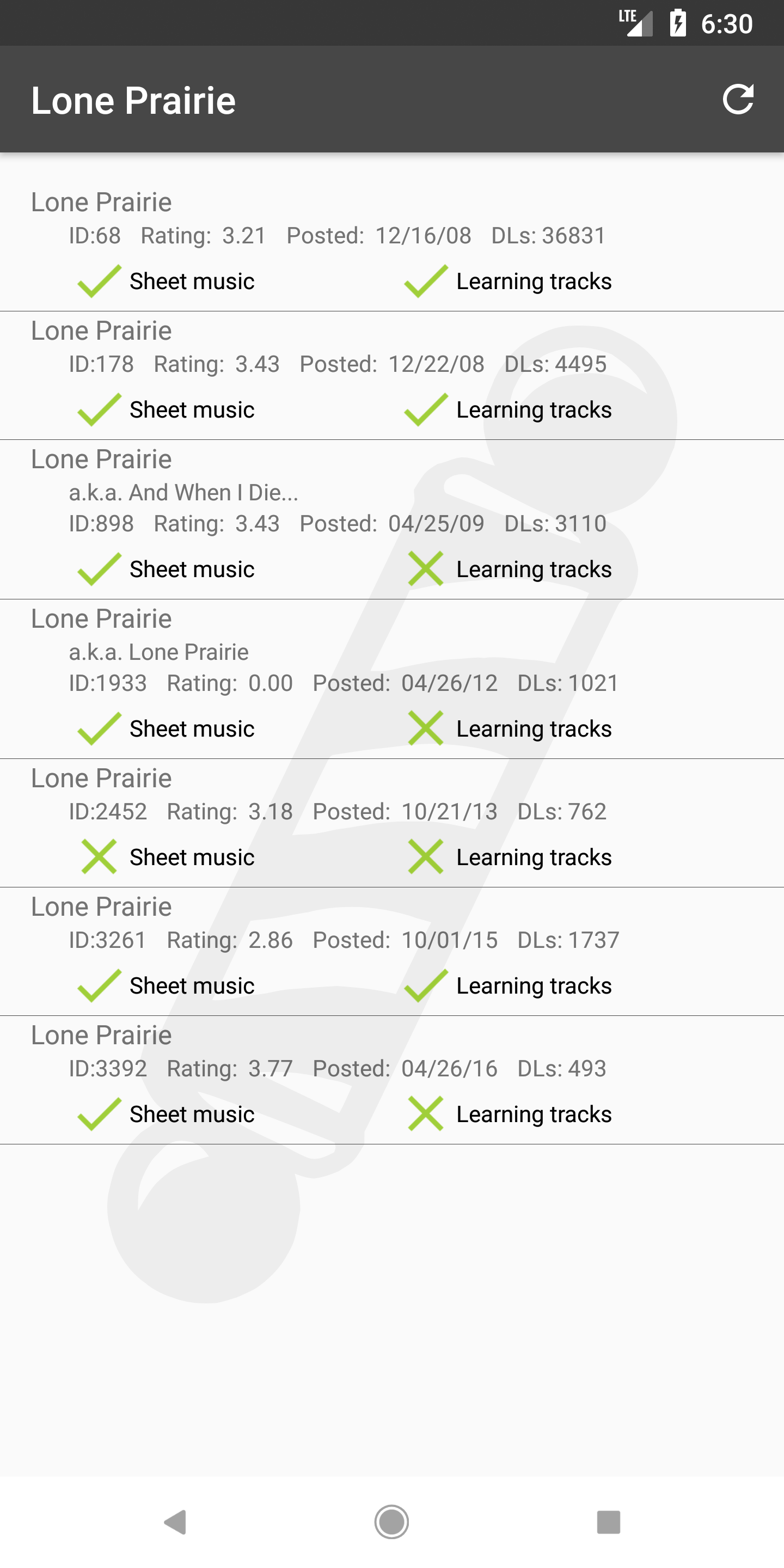Select the entry a.k.a. And When I Die...

click(x=392, y=520)
